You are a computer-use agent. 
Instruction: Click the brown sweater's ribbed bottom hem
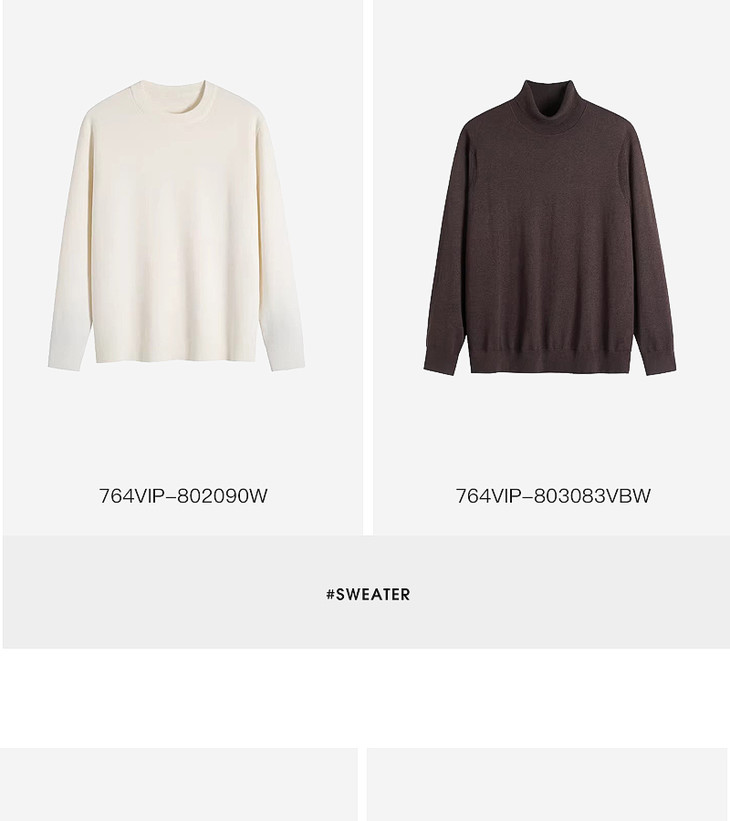[550, 360]
